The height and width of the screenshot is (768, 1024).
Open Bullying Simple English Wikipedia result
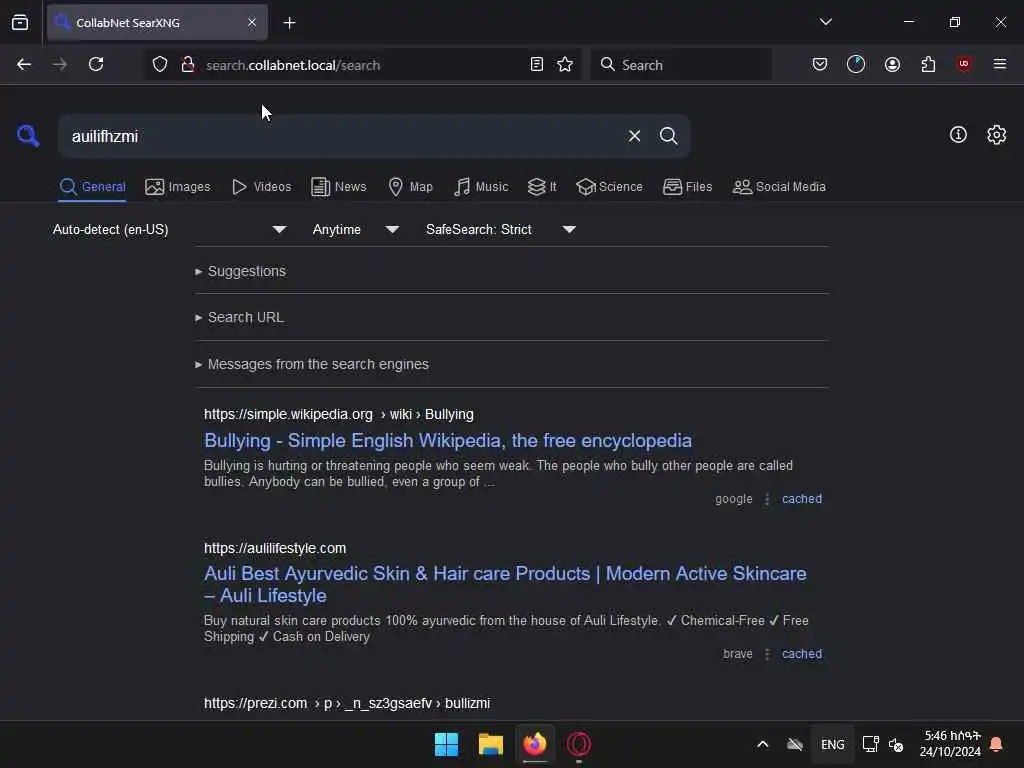[x=448, y=441]
